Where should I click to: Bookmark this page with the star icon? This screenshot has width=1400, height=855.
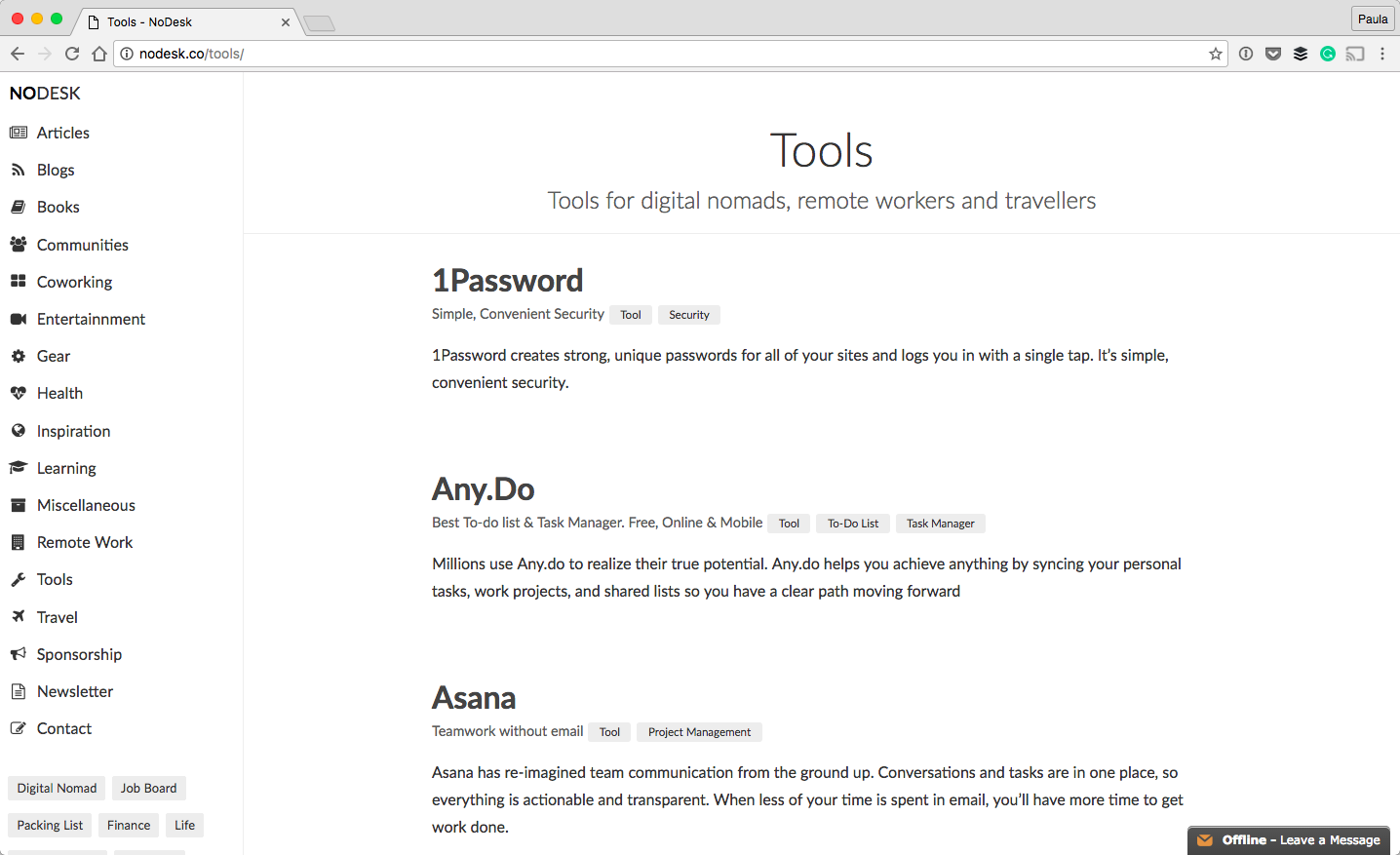(1215, 54)
